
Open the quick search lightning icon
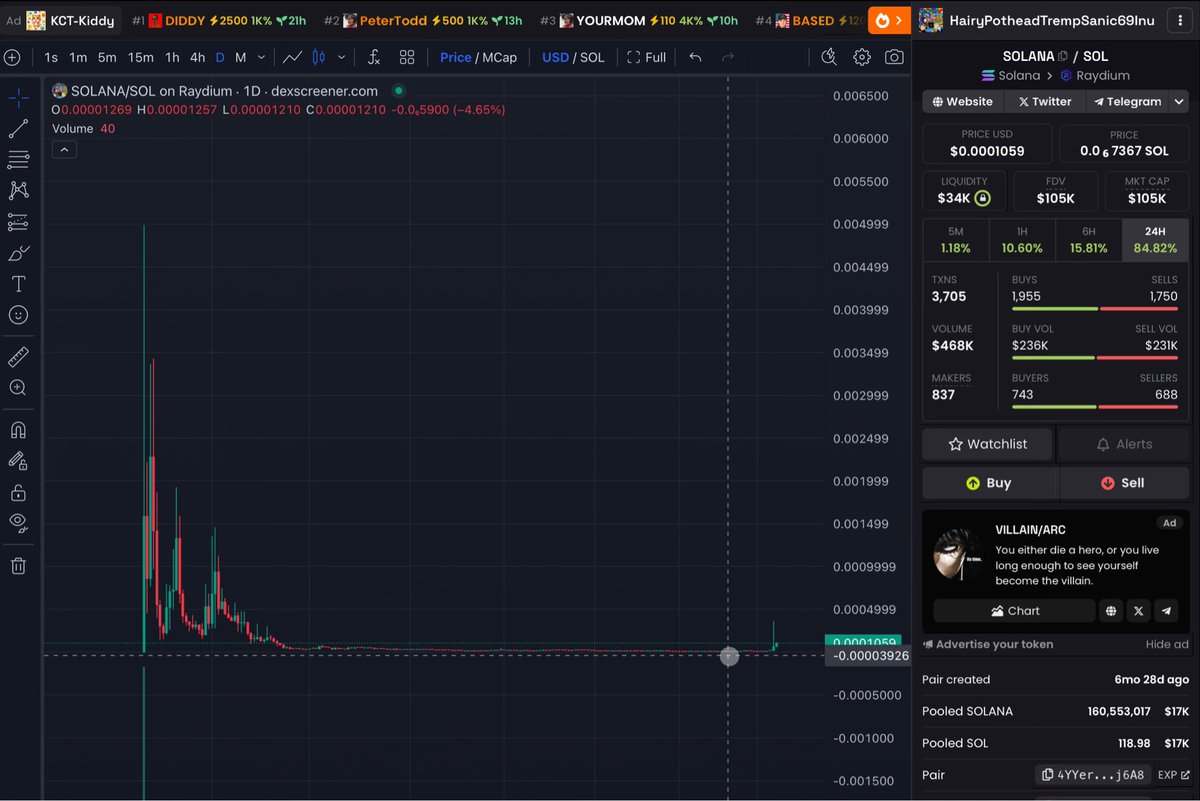(x=829, y=57)
